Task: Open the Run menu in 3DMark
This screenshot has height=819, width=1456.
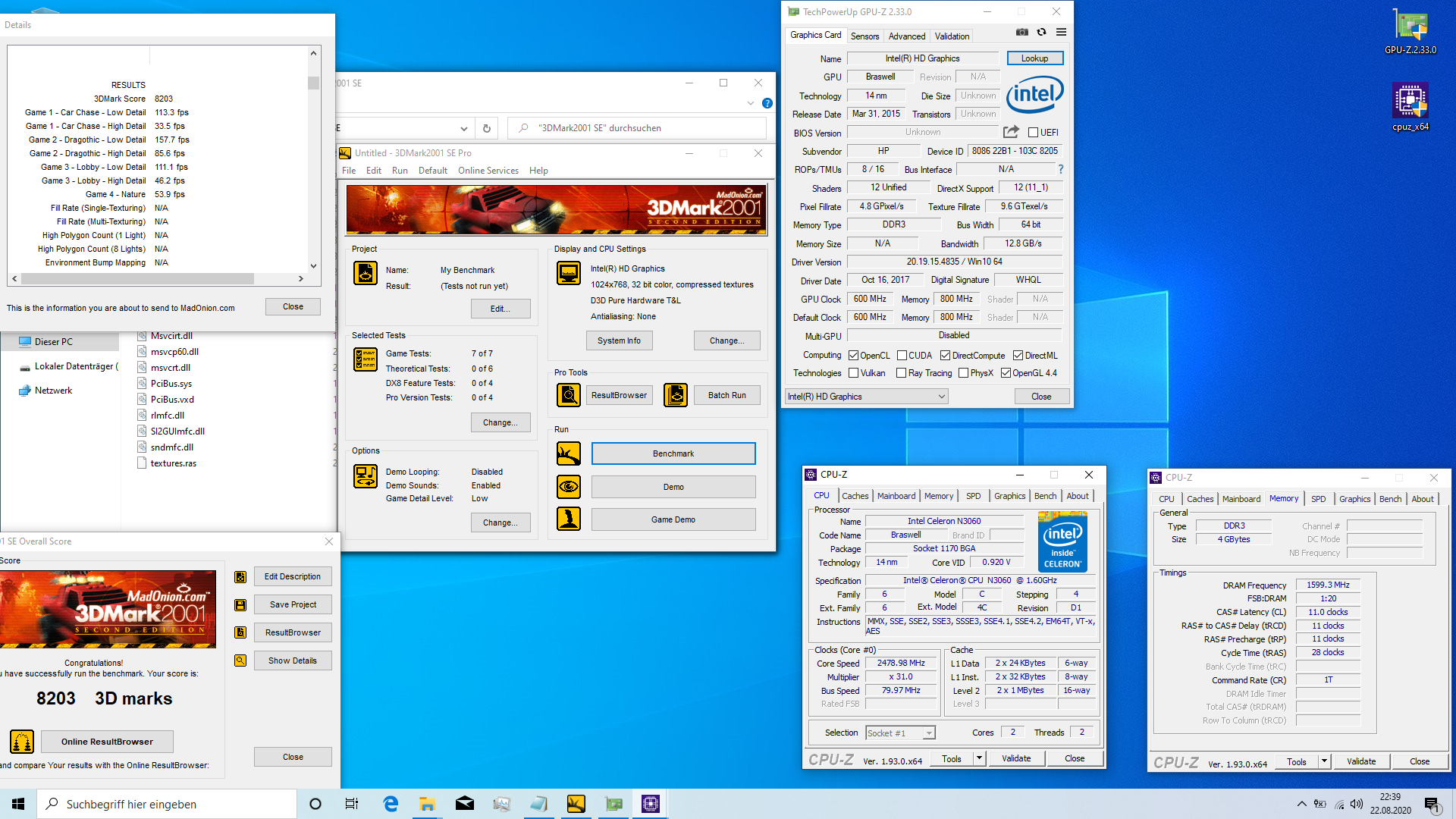Action: (x=400, y=171)
